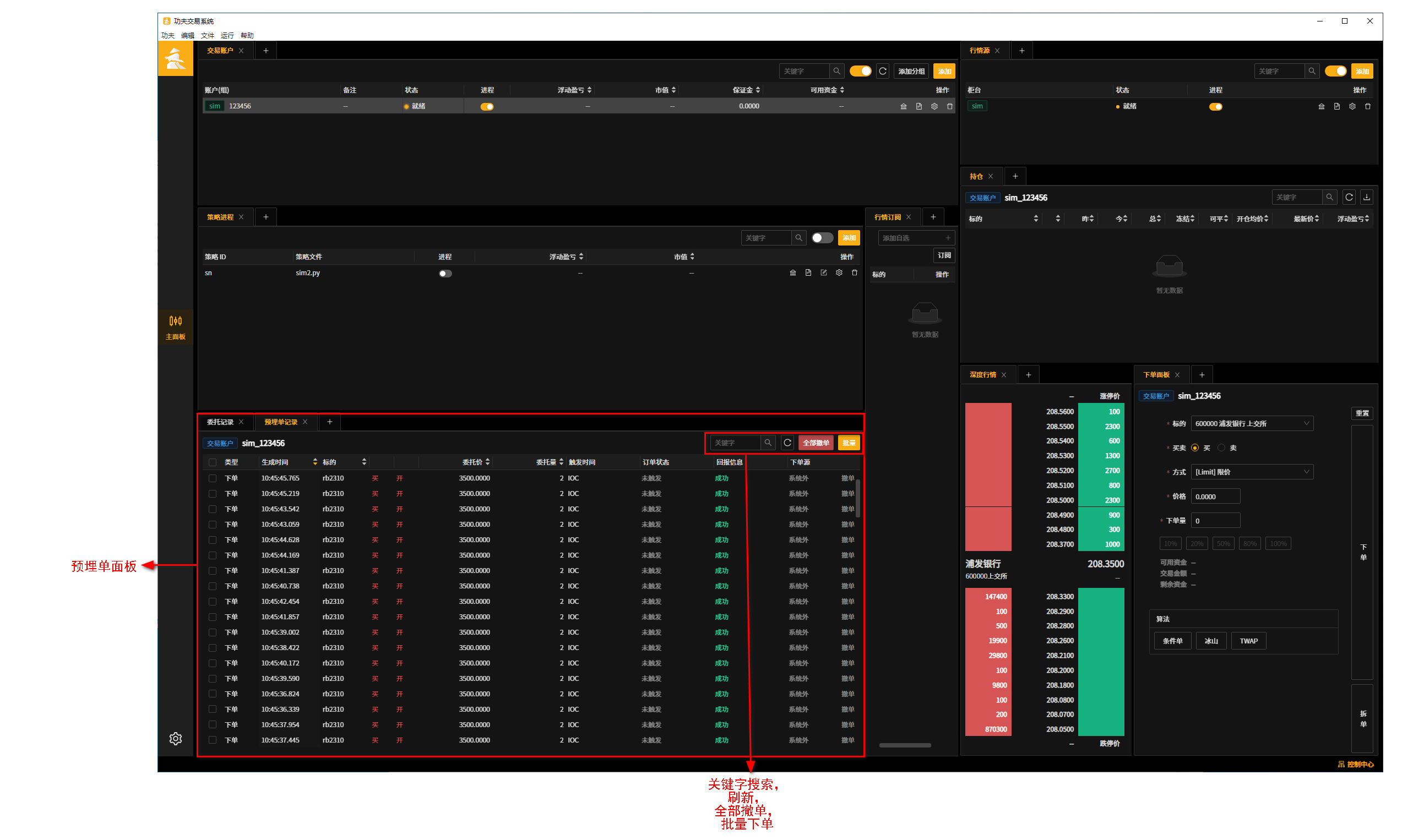Click the vertical scrollbar in the order list
This screenshot has height=840, width=1413.
858,498
